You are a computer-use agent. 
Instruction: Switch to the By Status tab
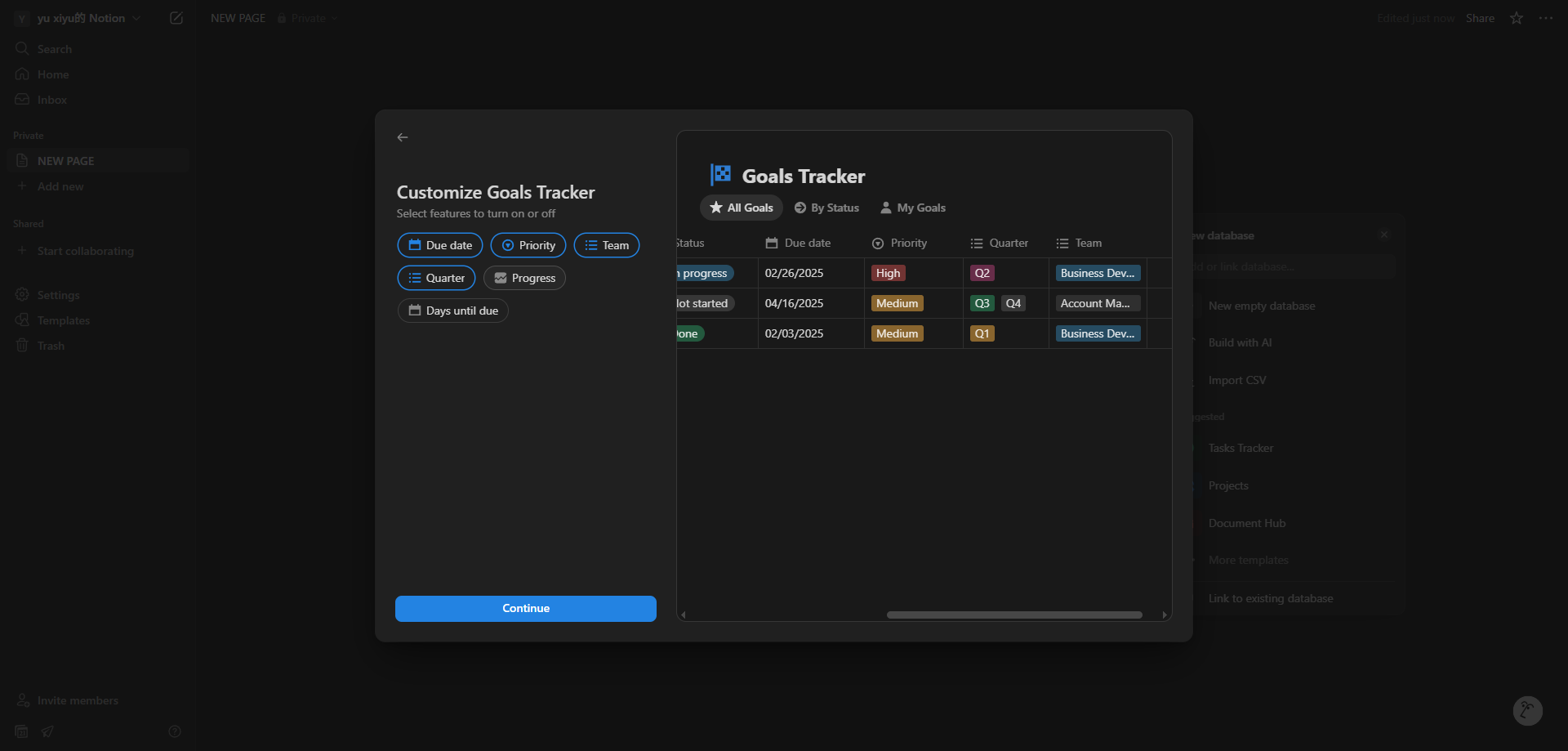click(826, 208)
